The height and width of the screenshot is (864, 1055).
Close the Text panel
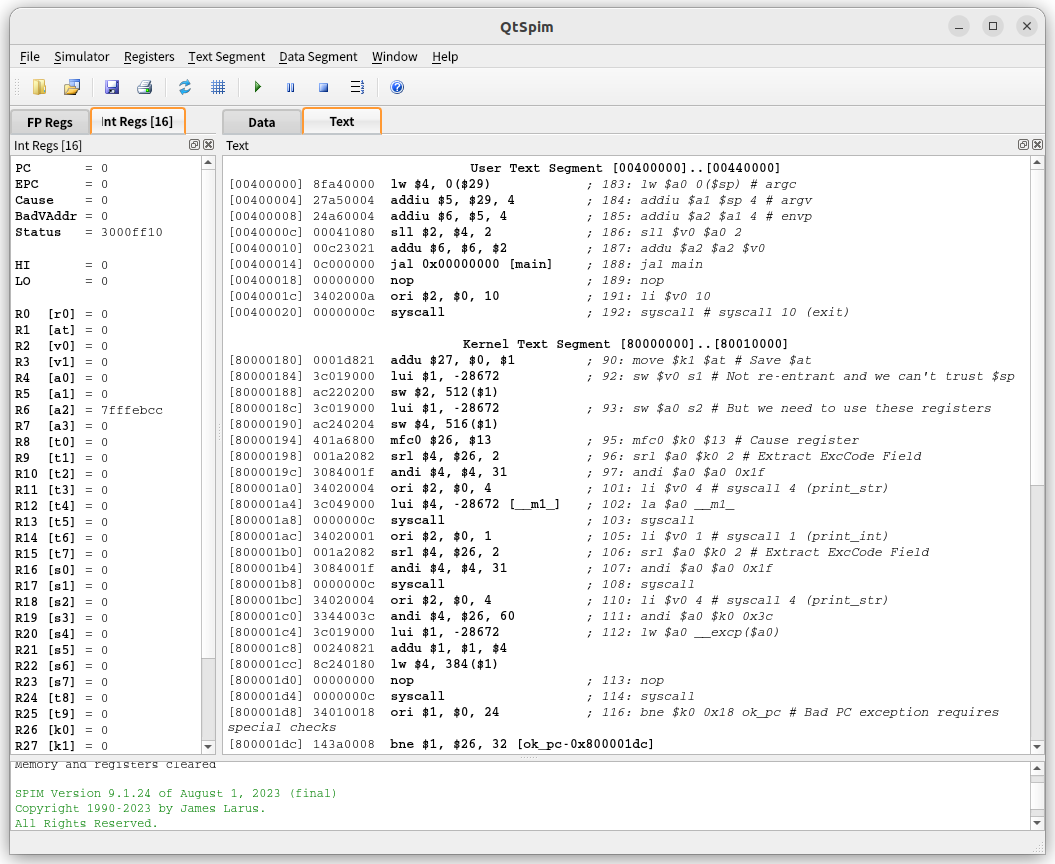coord(1038,145)
